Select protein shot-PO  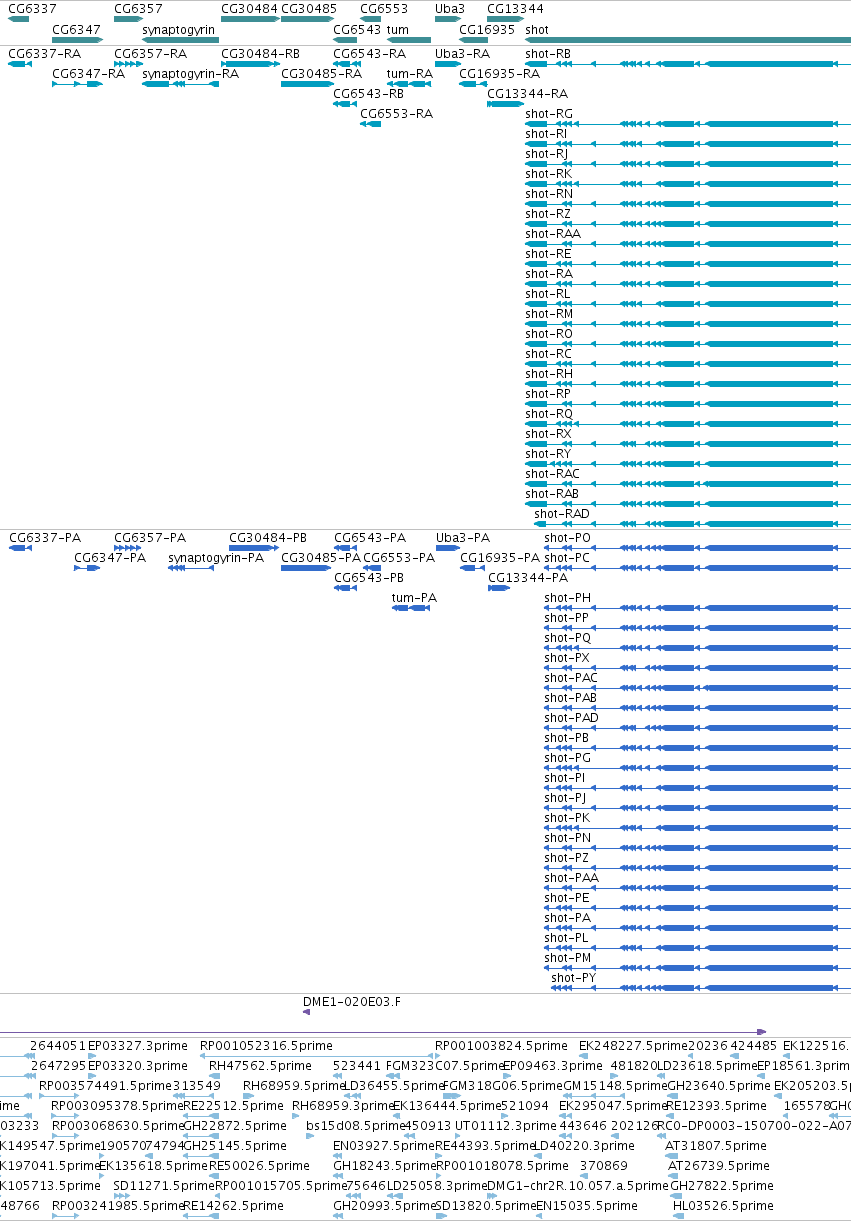click(x=567, y=537)
